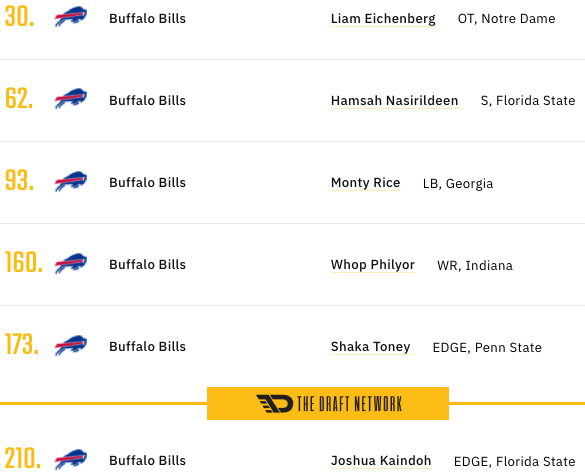
Task: Open Hamsah Nasirildeen player profile link
Action: pyautogui.click(x=395, y=101)
